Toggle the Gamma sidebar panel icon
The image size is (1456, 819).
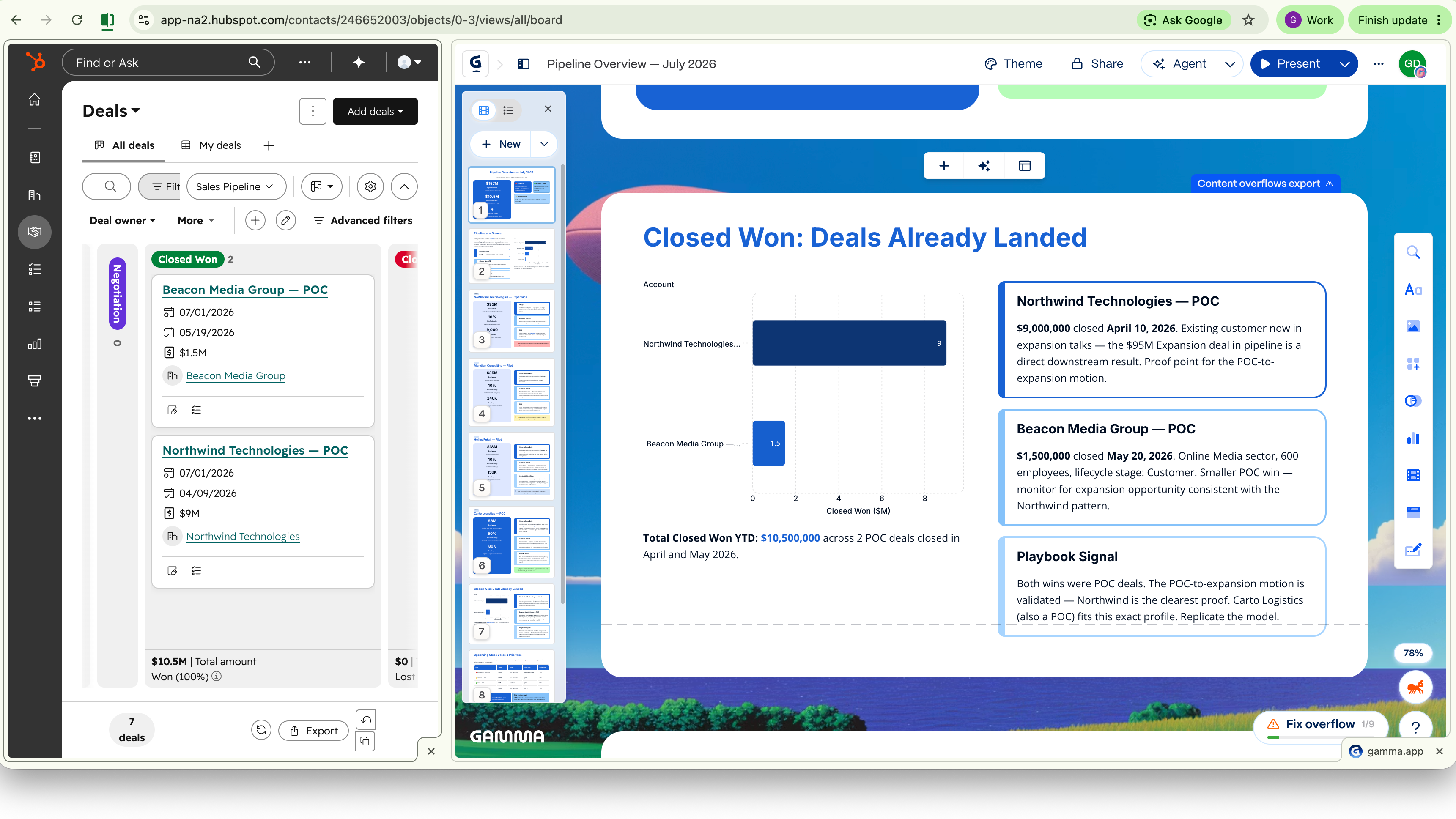tap(524, 64)
